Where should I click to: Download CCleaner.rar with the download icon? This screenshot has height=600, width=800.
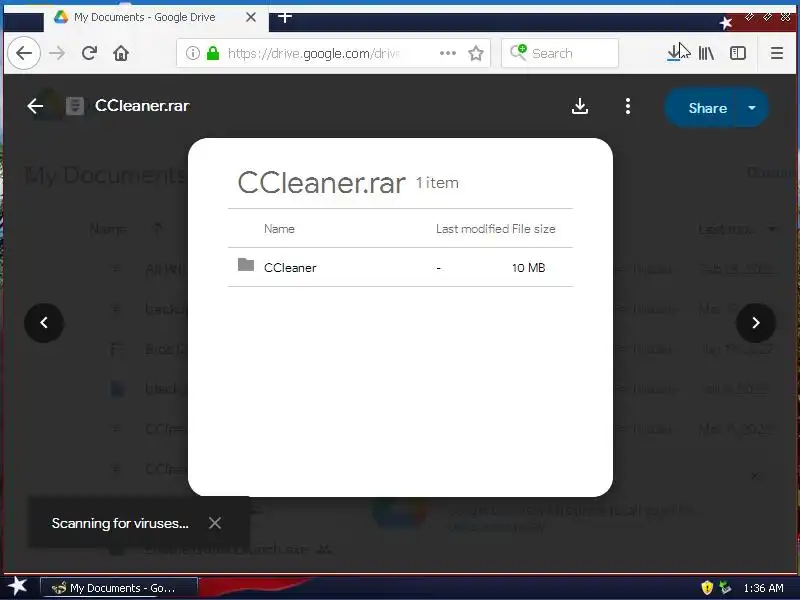tap(580, 106)
